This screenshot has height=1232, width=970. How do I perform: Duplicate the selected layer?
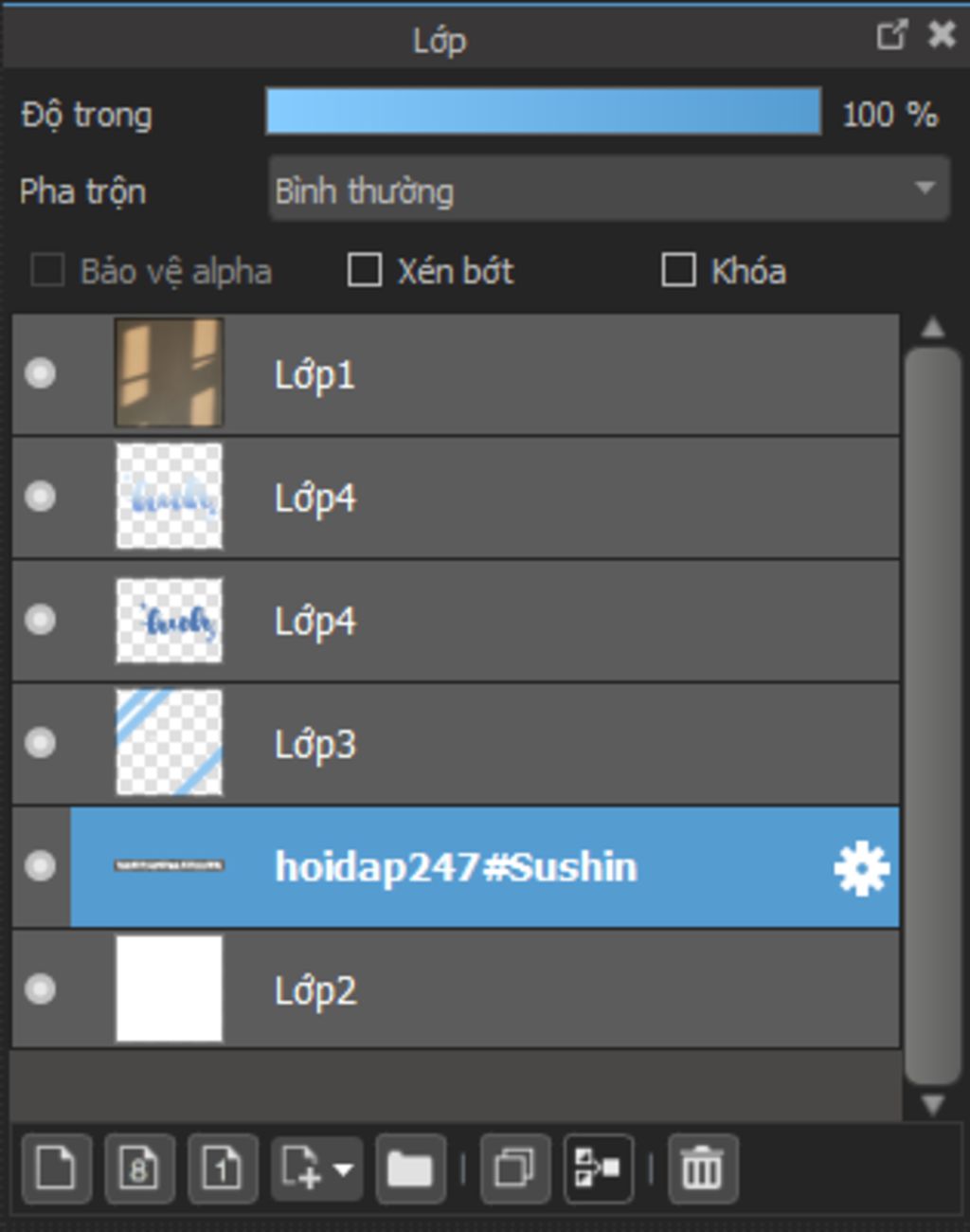[x=515, y=1168]
